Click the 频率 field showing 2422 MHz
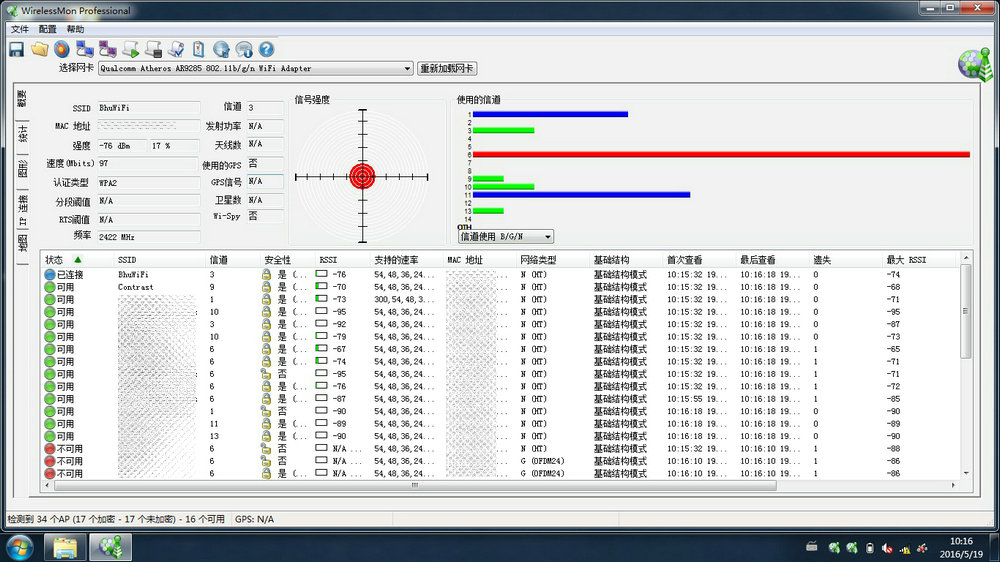This screenshot has height=562, width=1000. [x=148, y=237]
